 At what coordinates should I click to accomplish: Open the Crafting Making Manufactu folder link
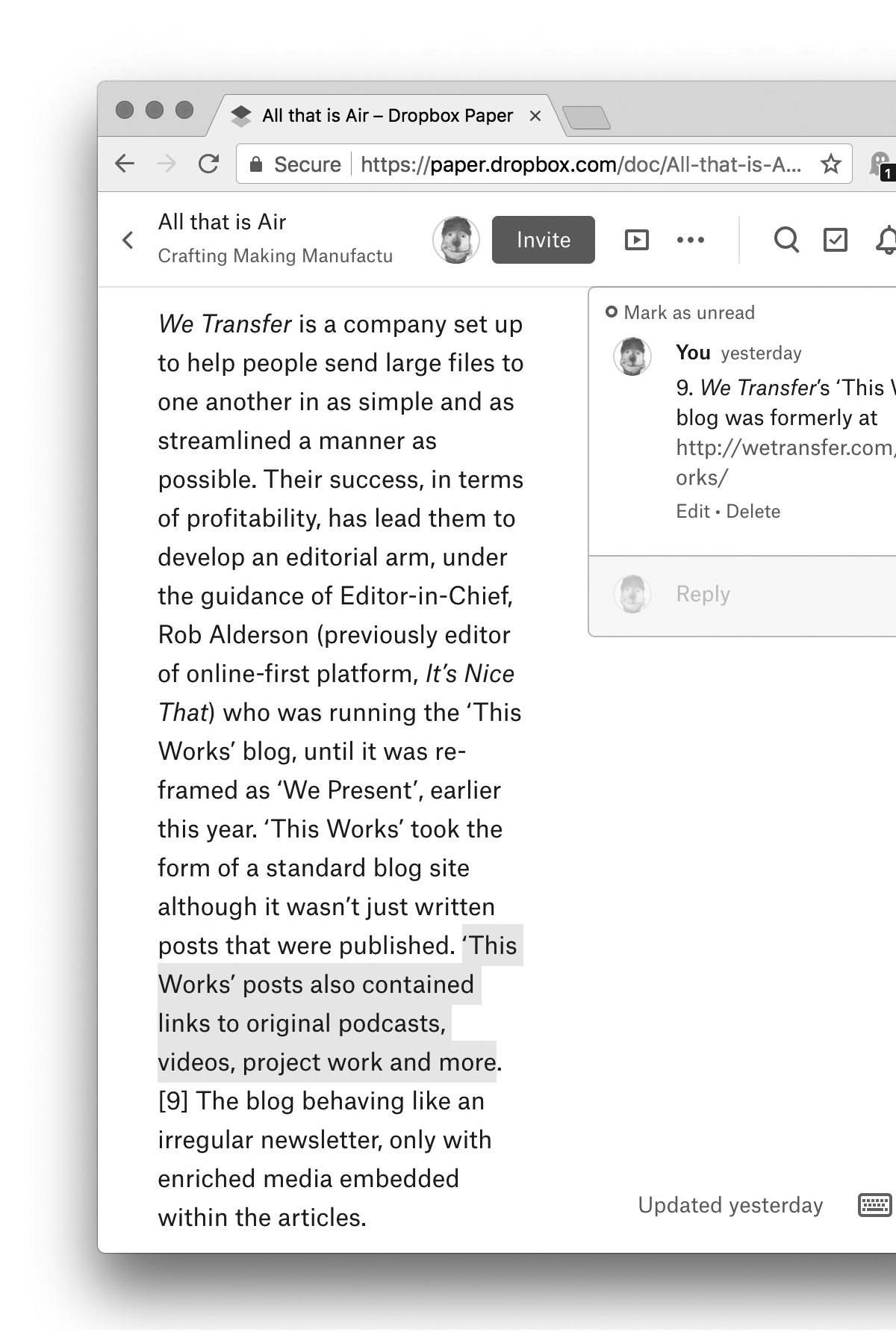(276, 256)
